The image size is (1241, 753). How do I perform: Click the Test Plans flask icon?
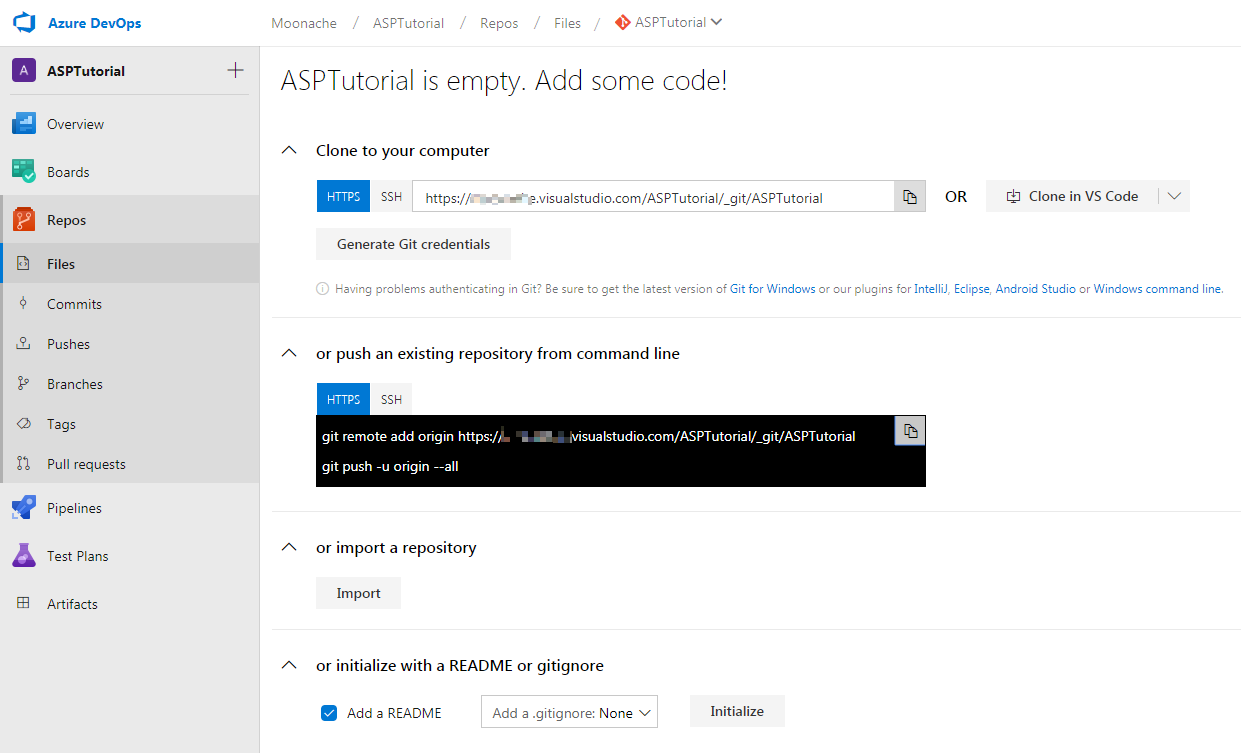point(24,556)
